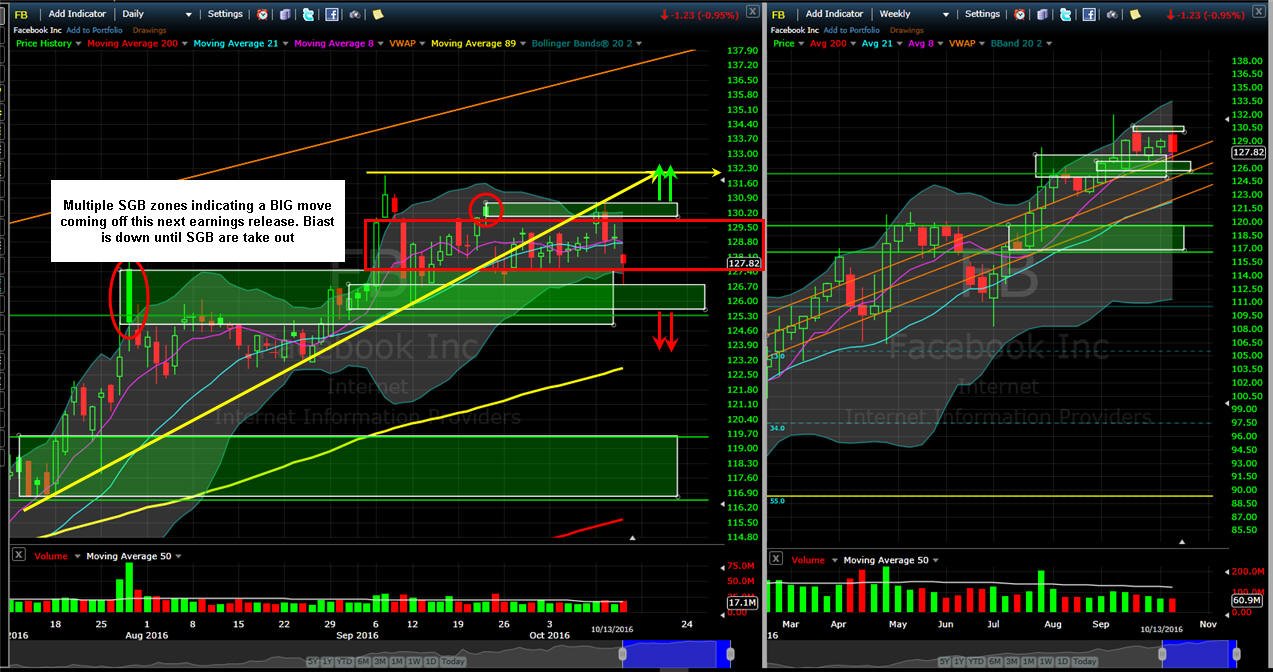
Task: Close the Weekly Volume panel using its X box
Action: pos(775,559)
